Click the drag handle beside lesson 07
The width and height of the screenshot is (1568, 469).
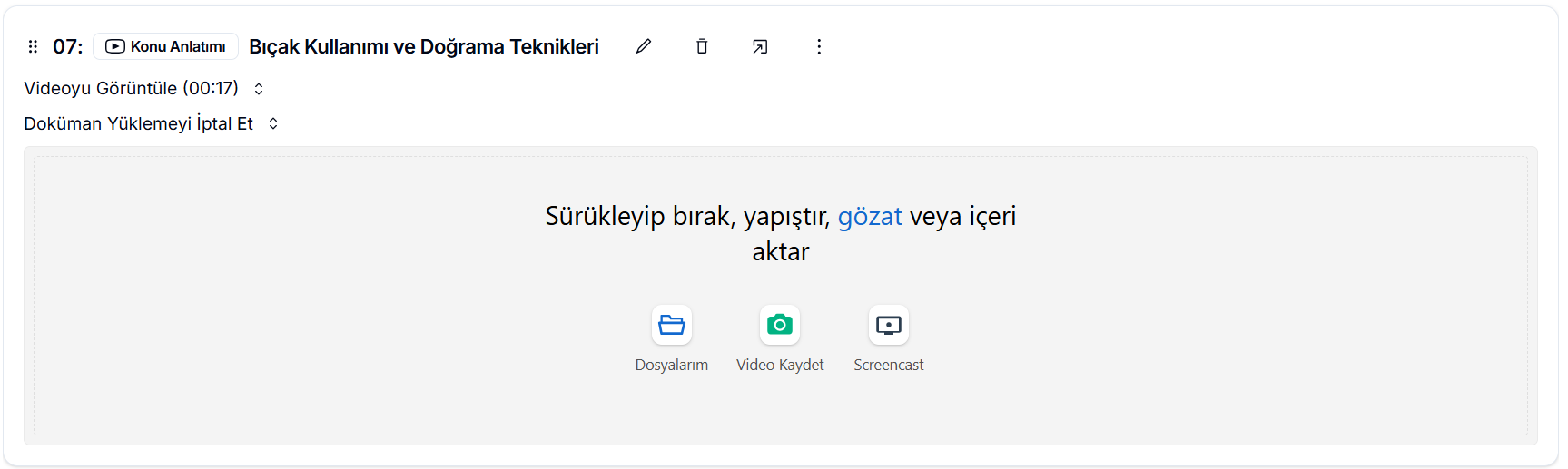(33, 46)
